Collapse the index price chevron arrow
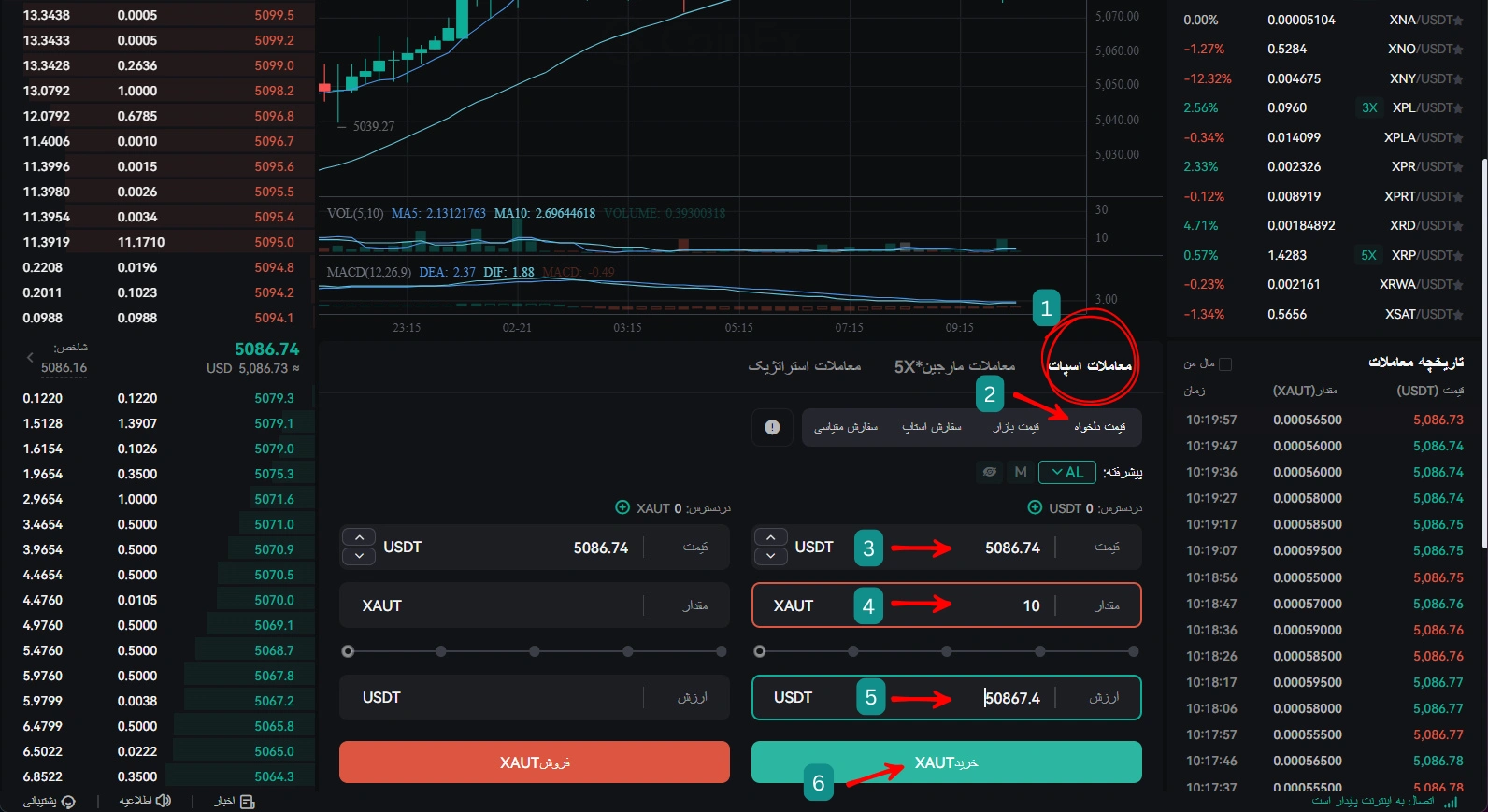Screen dimensions: 1488x812 tap(30, 357)
